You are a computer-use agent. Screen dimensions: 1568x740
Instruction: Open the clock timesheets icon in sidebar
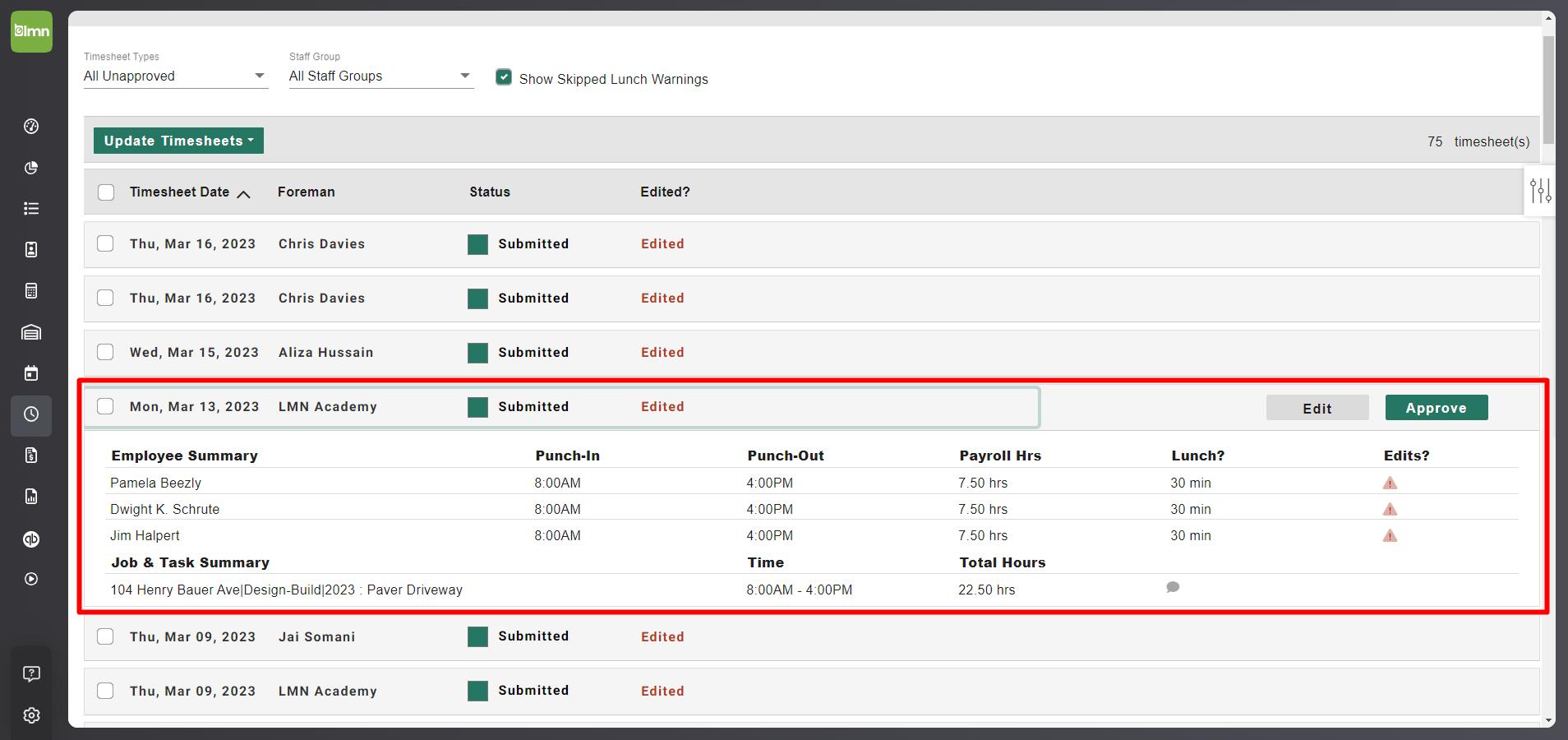(31, 414)
